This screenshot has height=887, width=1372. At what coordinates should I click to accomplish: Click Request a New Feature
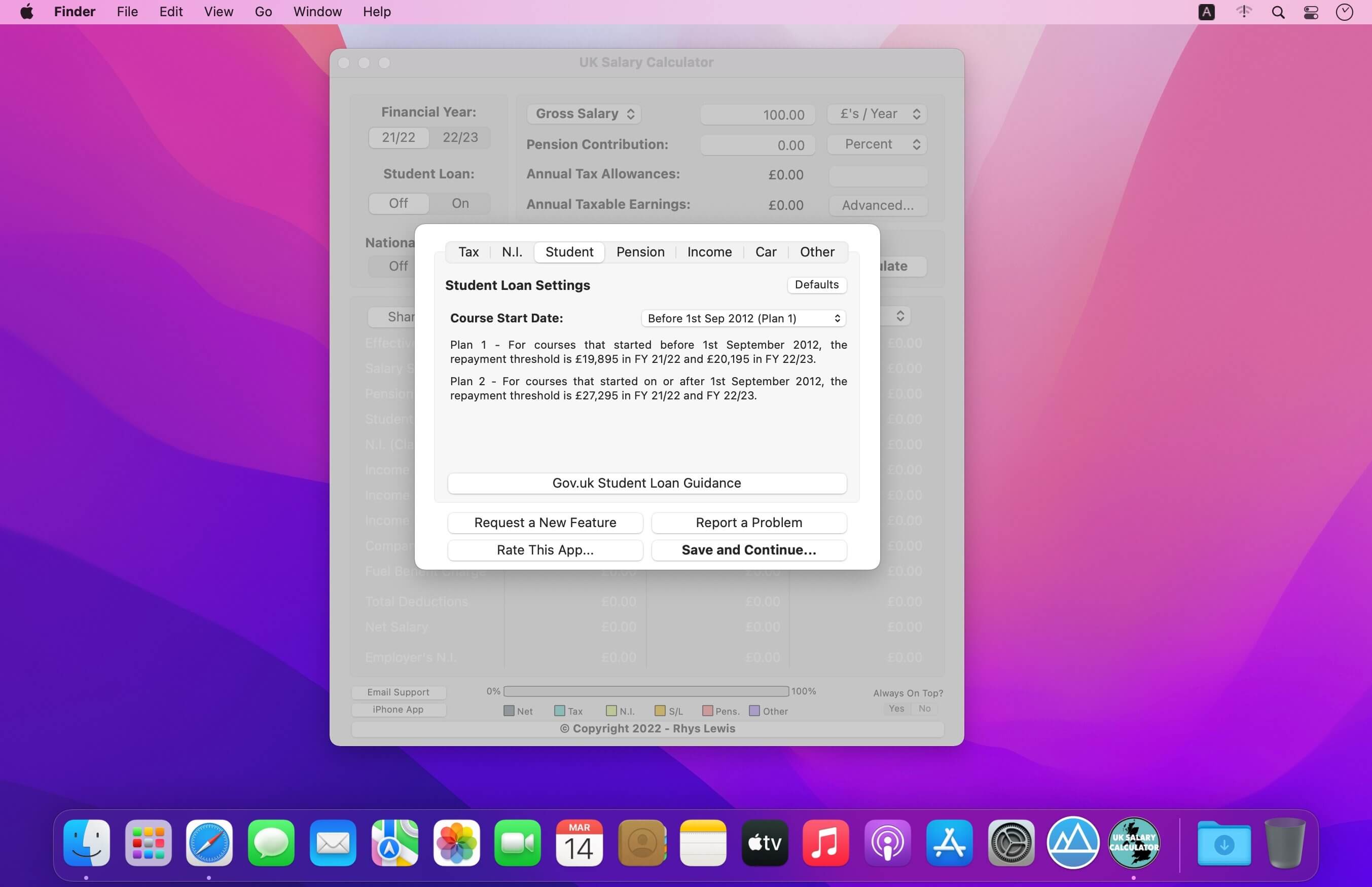[545, 523]
